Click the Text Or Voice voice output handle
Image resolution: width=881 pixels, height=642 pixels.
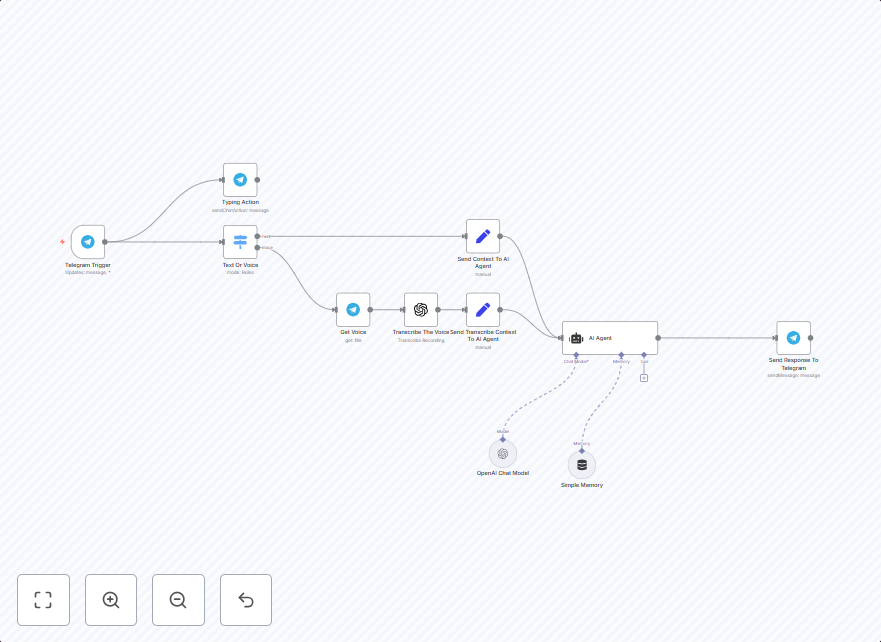[257, 247]
